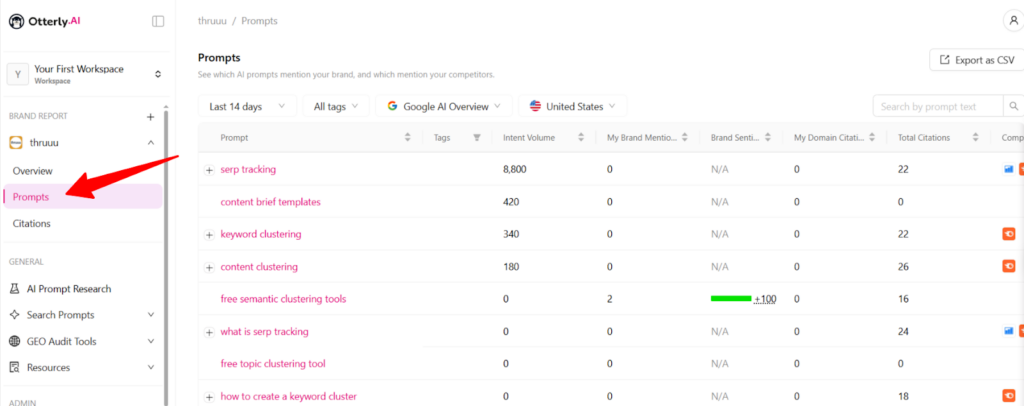Click the search magnifier button
Screen dimensions: 1024x406
[1014, 106]
